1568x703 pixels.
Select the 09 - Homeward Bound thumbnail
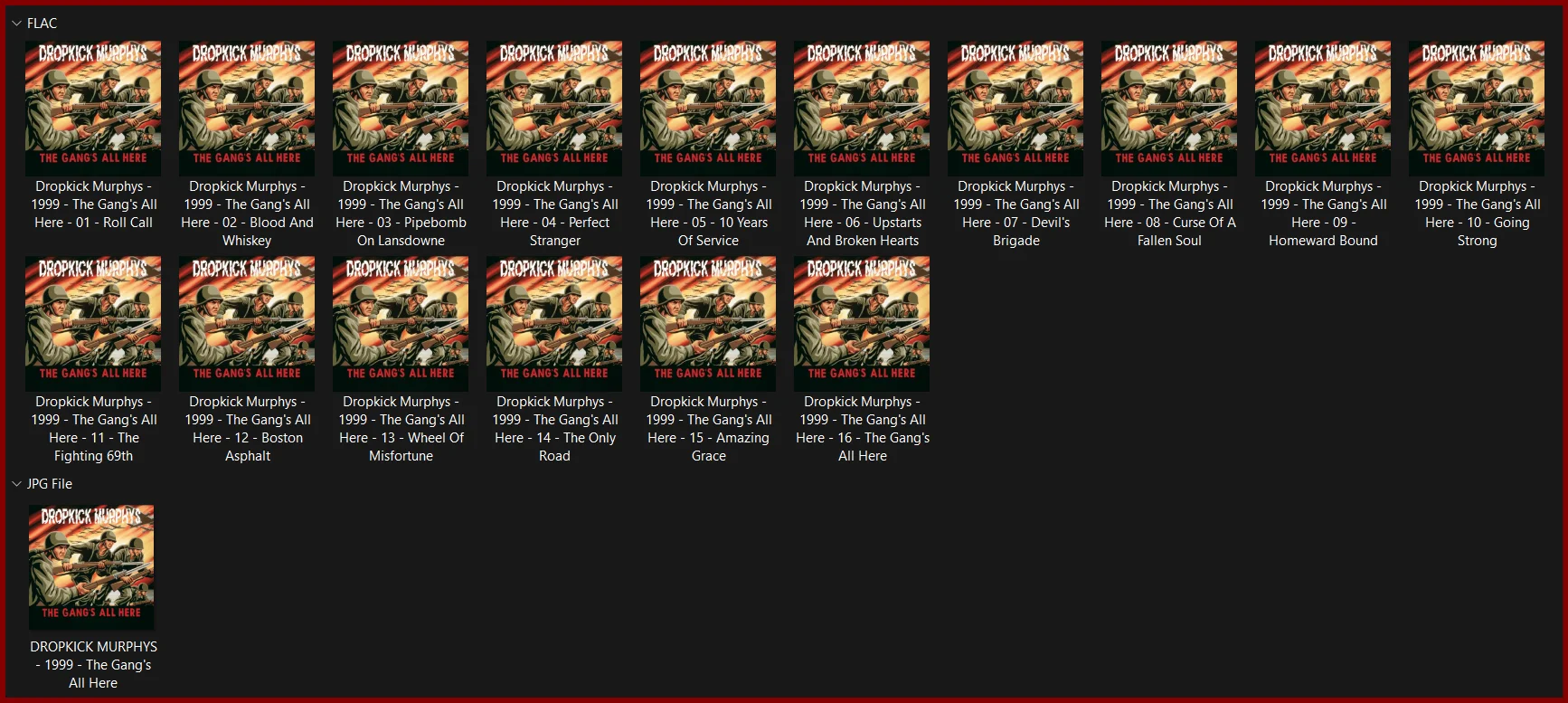point(1323,108)
